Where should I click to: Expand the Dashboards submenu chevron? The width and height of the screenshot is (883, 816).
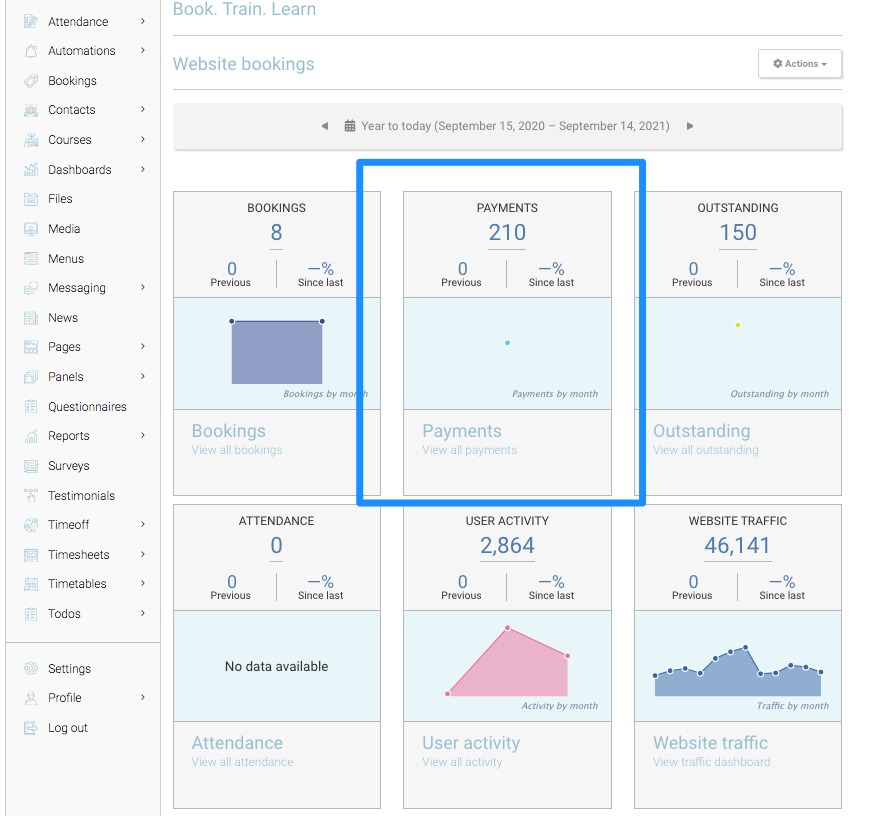pyautogui.click(x=143, y=170)
